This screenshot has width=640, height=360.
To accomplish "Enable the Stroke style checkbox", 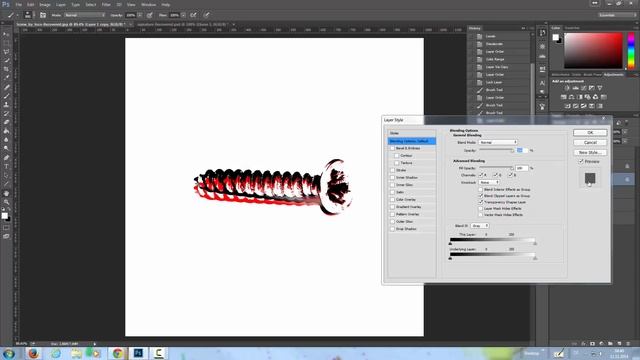I will 393,170.
